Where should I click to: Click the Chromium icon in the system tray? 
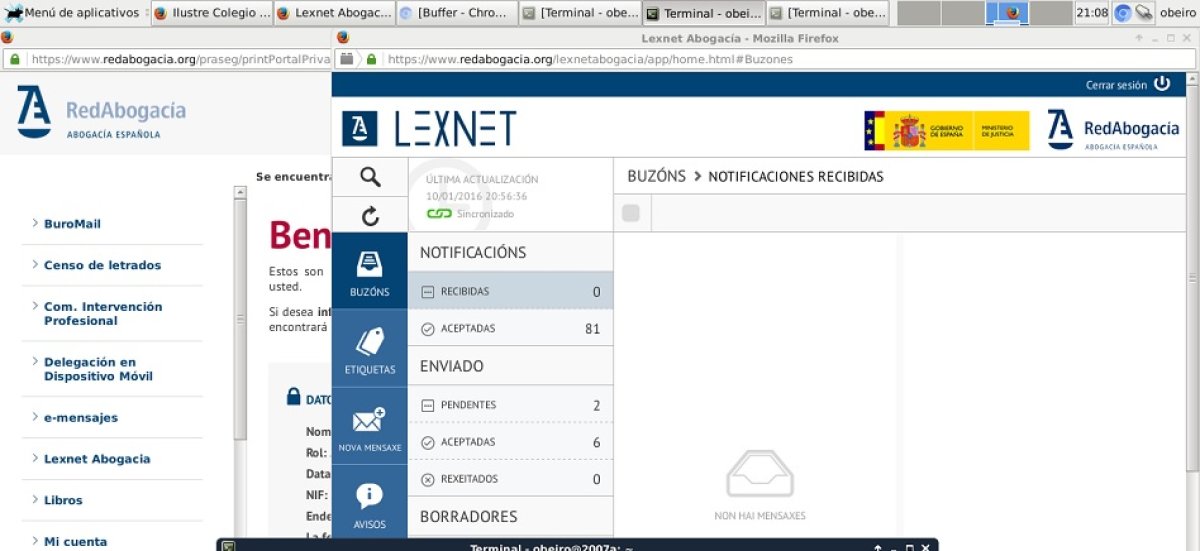(1123, 13)
